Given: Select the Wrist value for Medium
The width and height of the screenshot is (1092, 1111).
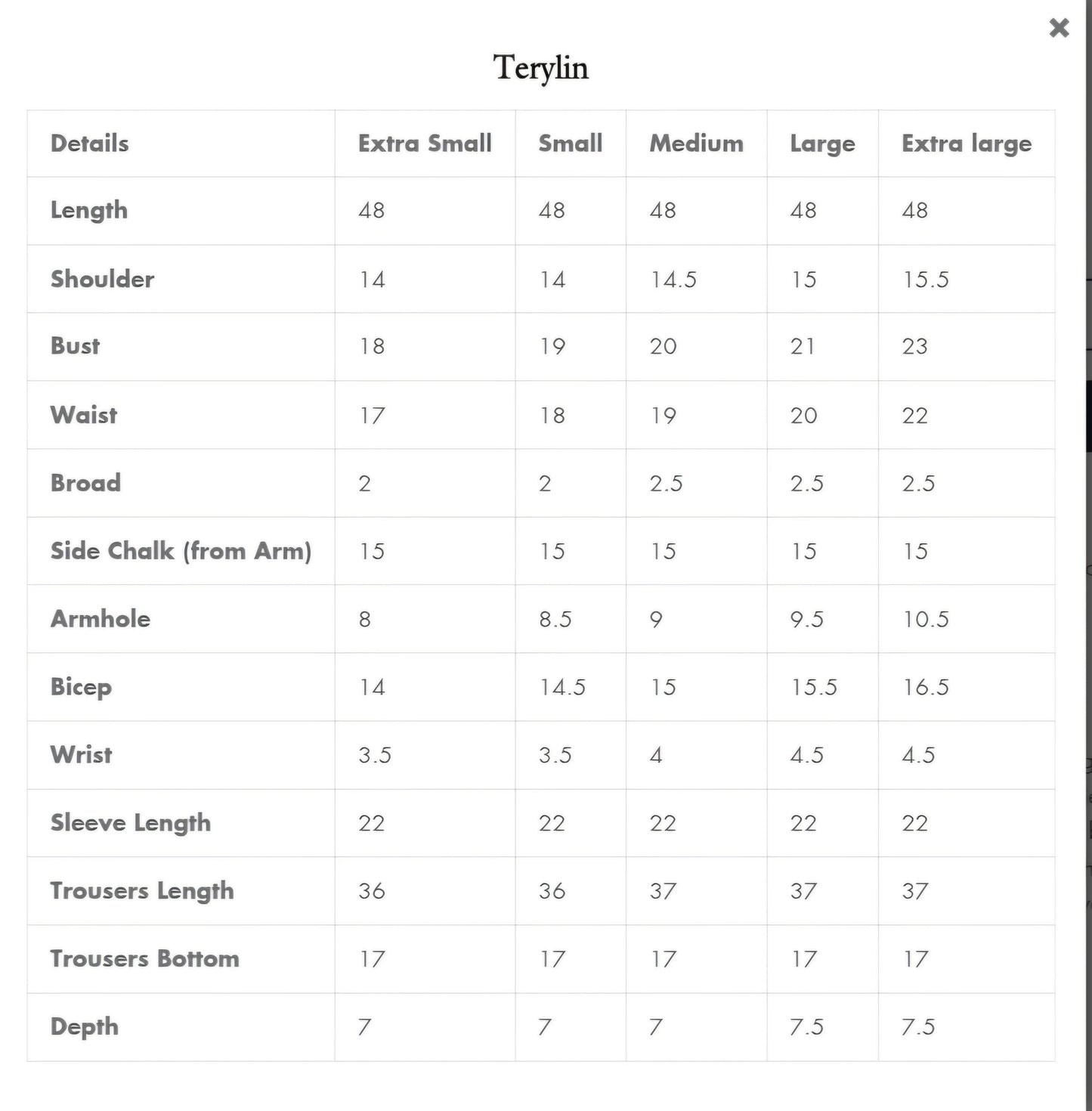Looking at the screenshot, I should [x=656, y=756].
